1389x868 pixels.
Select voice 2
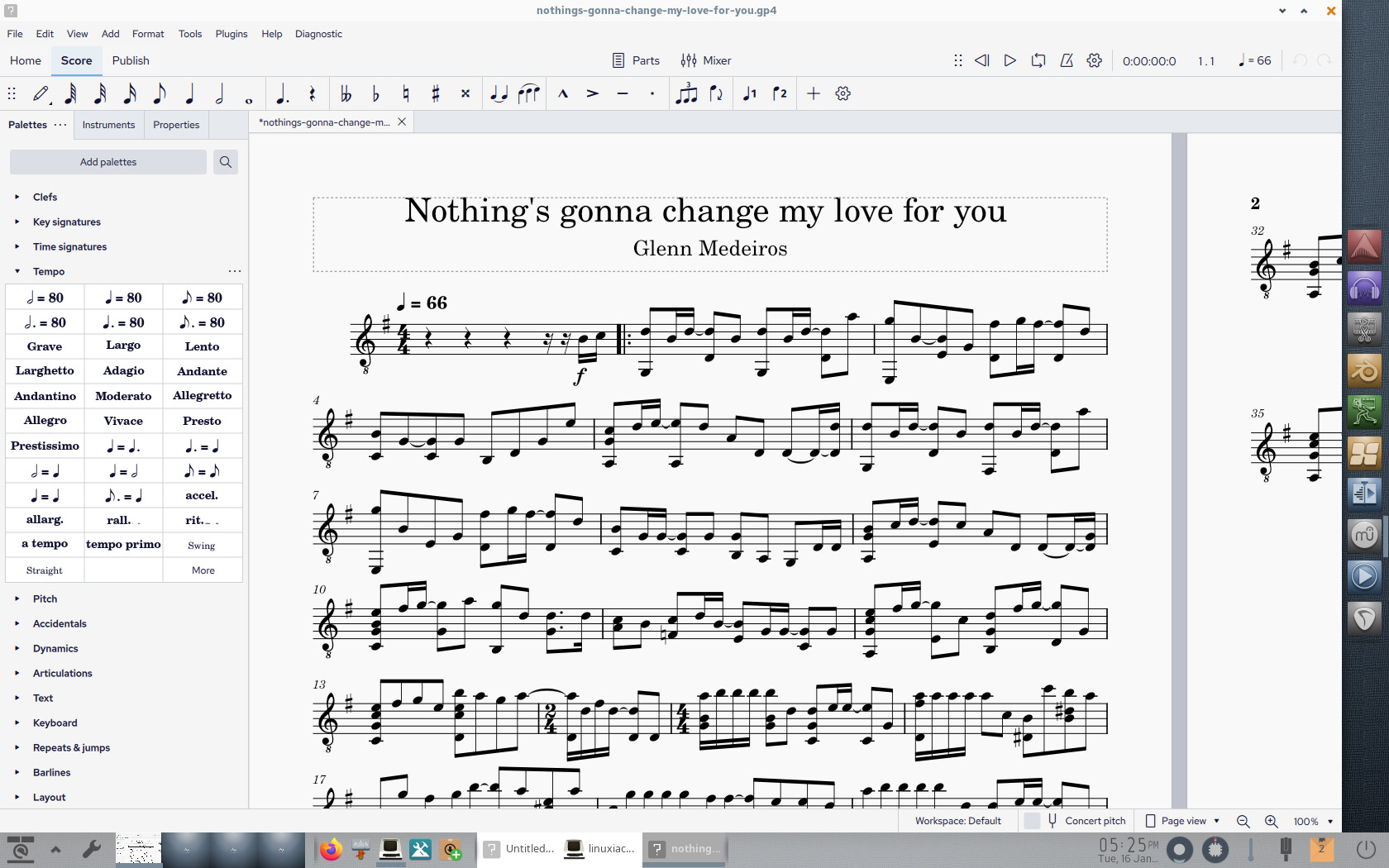(x=780, y=93)
